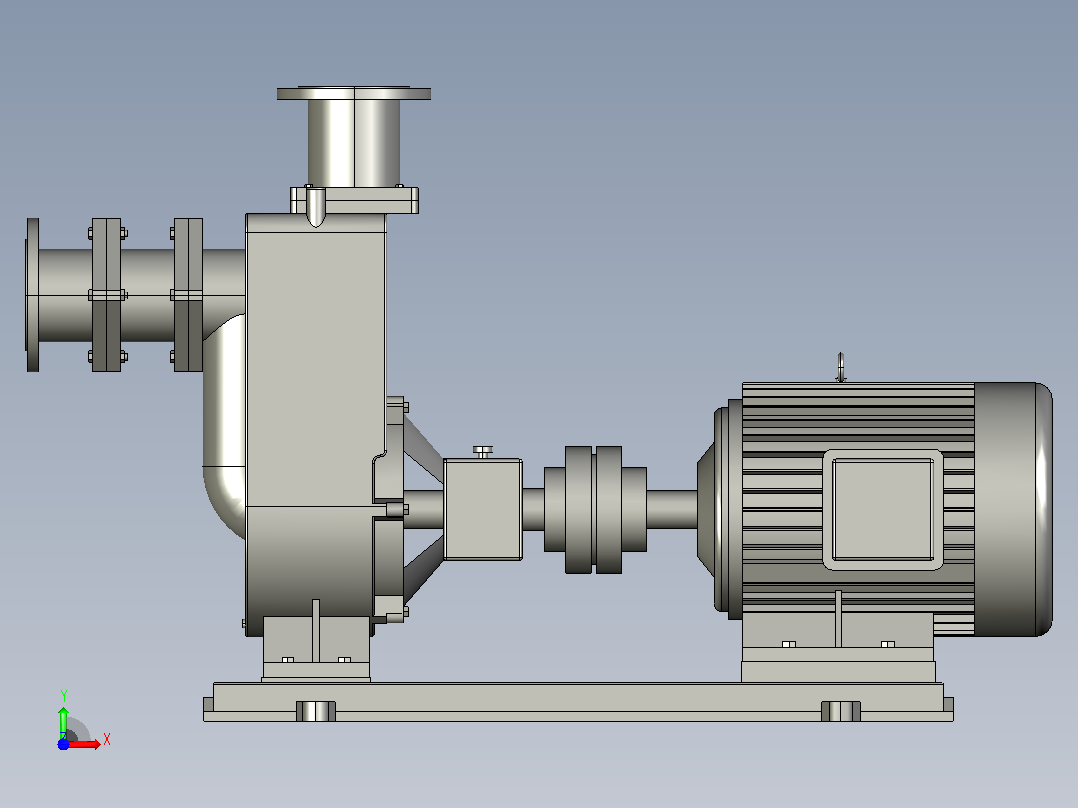Click the green Y axis arrow of the triad
The image size is (1078, 808).
coord(63,722)
